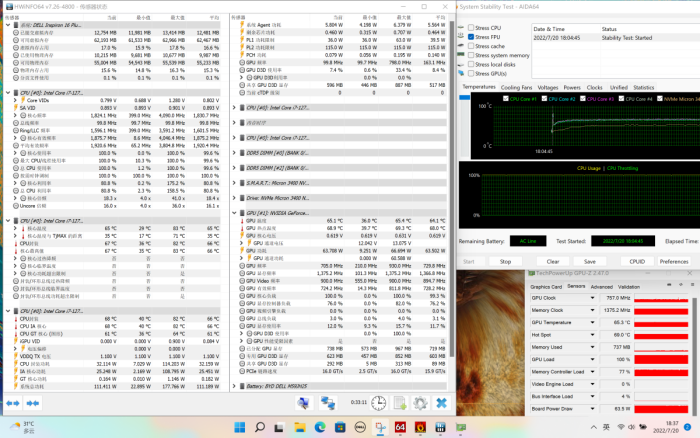Viewport: 700px width, 438px height.
Task: Switch to AIDA64 Cooling Fans tab
Action: coord(517,88)
